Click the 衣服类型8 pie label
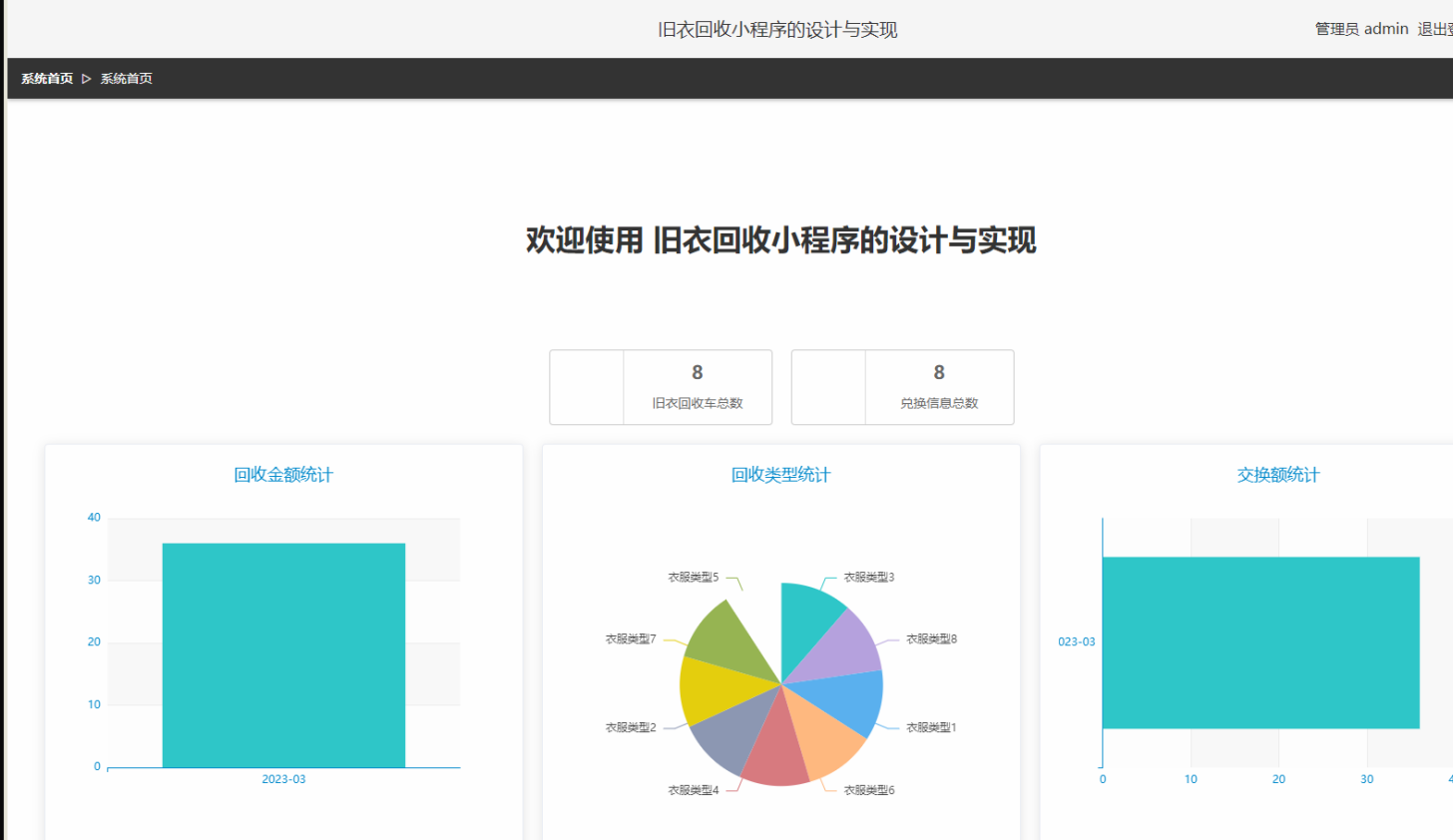Viewport: 1453px width, 840px height. [931, 639]
